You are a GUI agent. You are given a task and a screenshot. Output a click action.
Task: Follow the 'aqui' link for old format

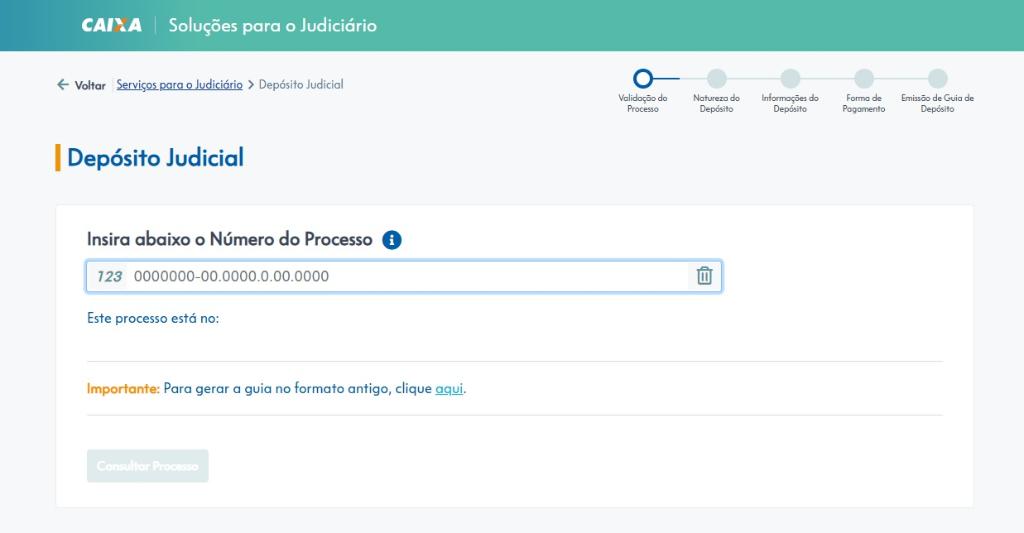click(x=449, y=389)
